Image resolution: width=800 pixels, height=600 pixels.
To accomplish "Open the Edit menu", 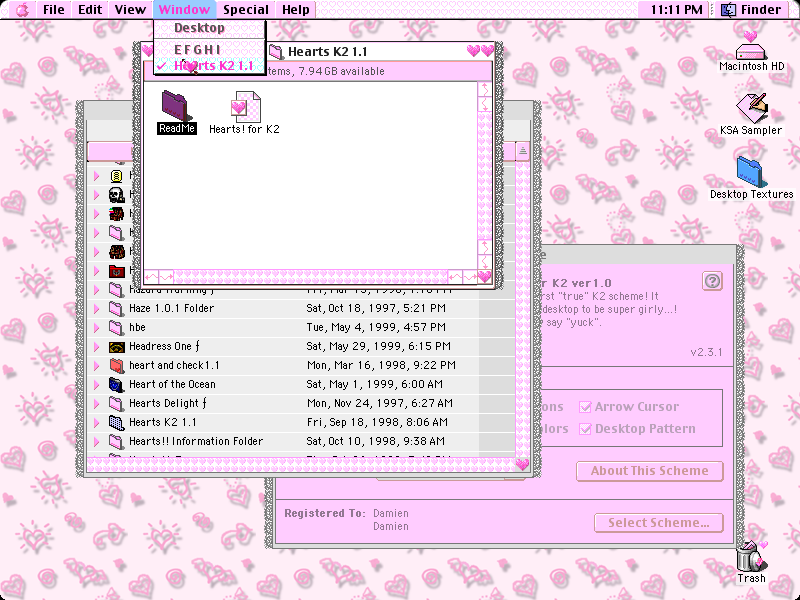I will click(x=90, y=10).
